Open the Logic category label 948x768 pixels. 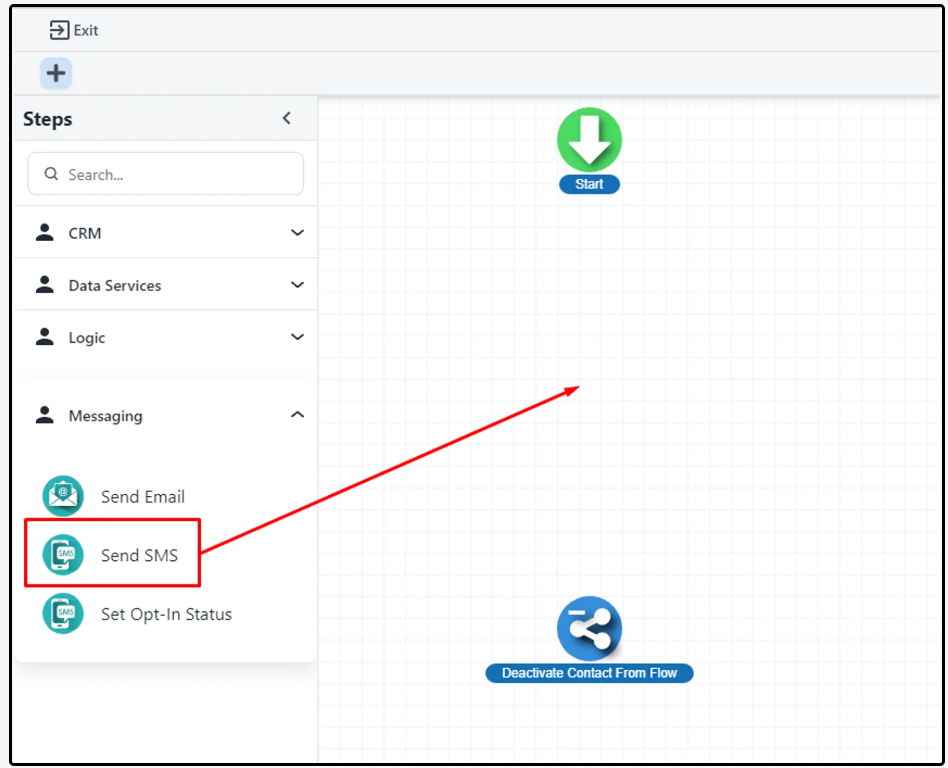[x=87, y=338]
